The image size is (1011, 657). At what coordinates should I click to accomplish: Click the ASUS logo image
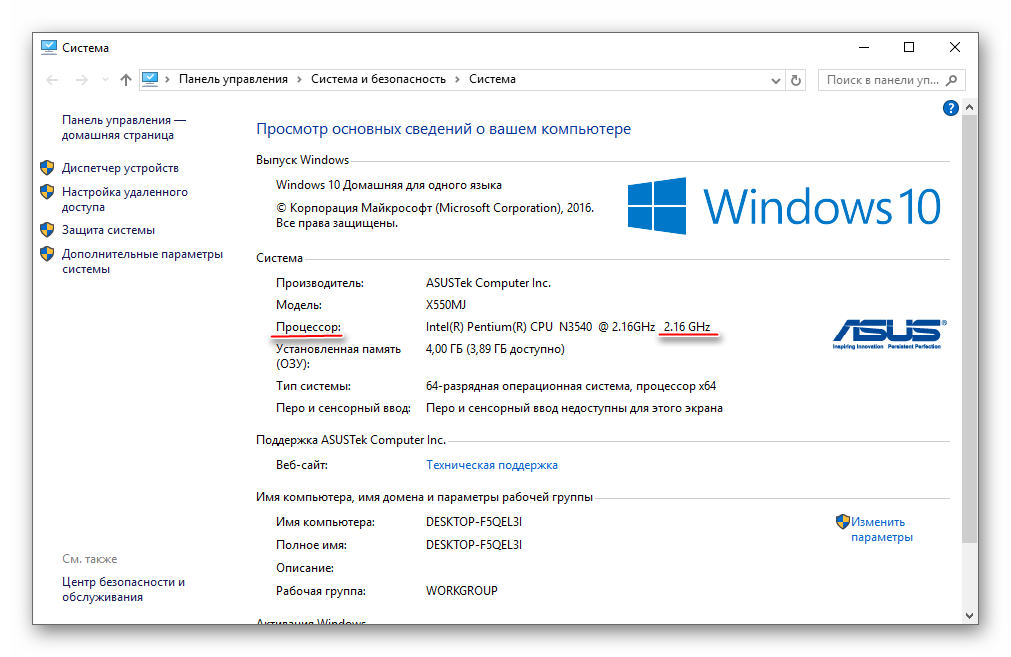(x=889, y=335)
